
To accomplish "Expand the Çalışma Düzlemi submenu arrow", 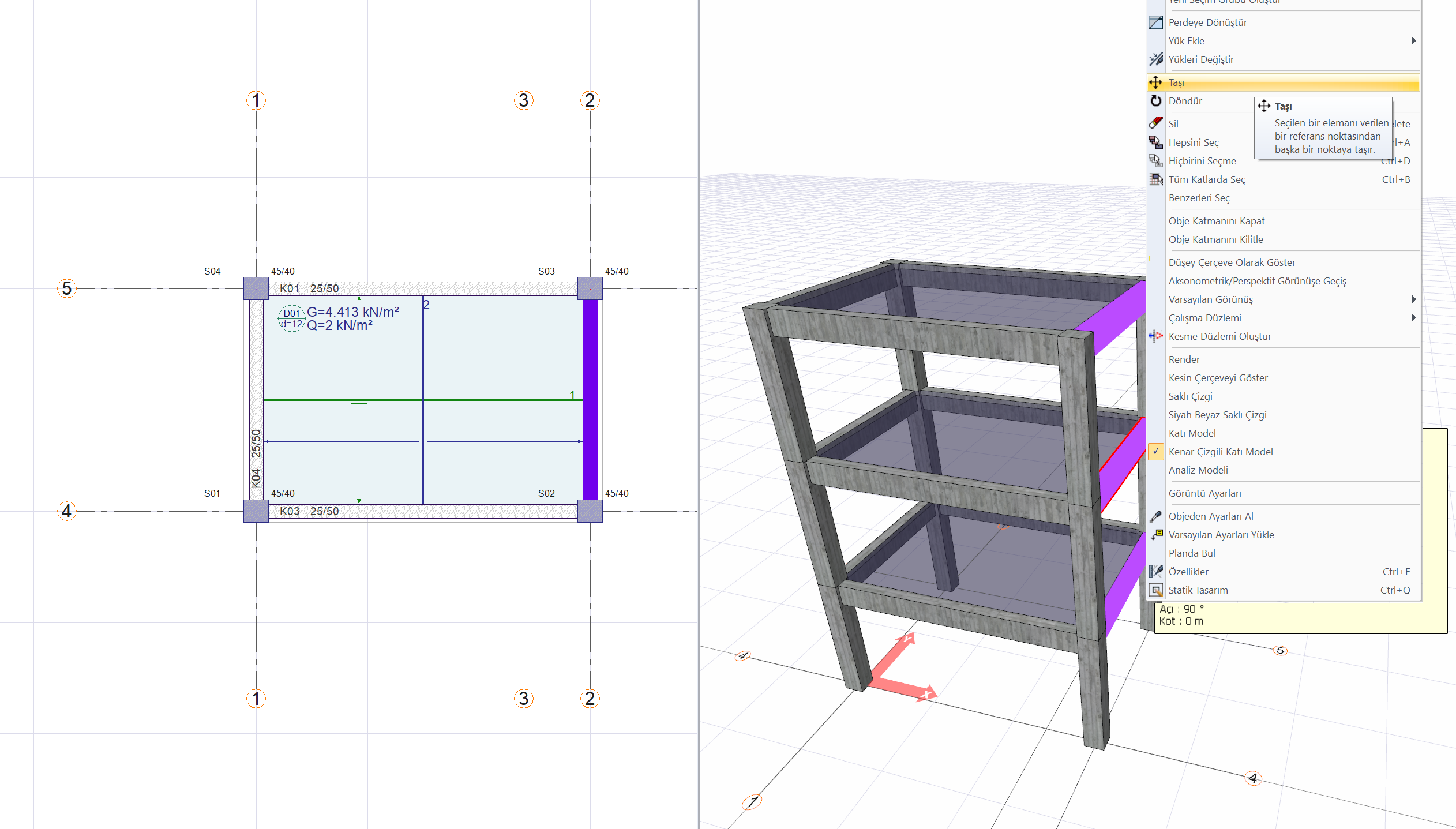I will (x=1413, y=318).
